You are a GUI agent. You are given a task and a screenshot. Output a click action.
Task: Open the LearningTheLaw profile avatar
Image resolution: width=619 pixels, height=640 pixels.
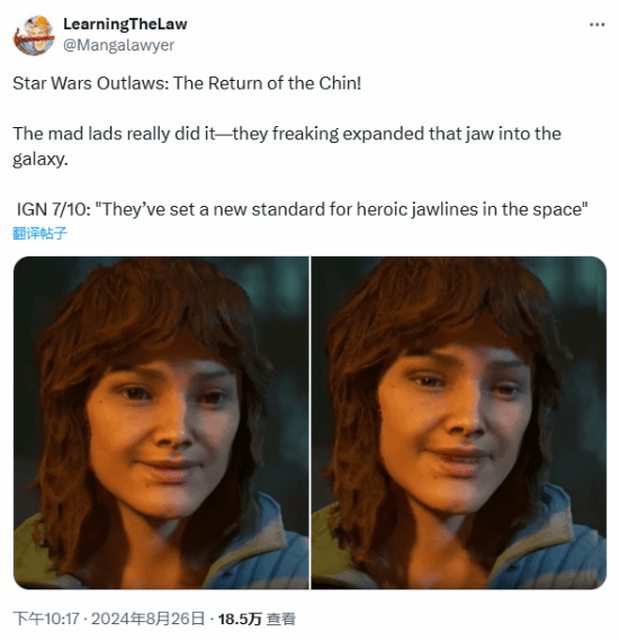click(34, 35)
